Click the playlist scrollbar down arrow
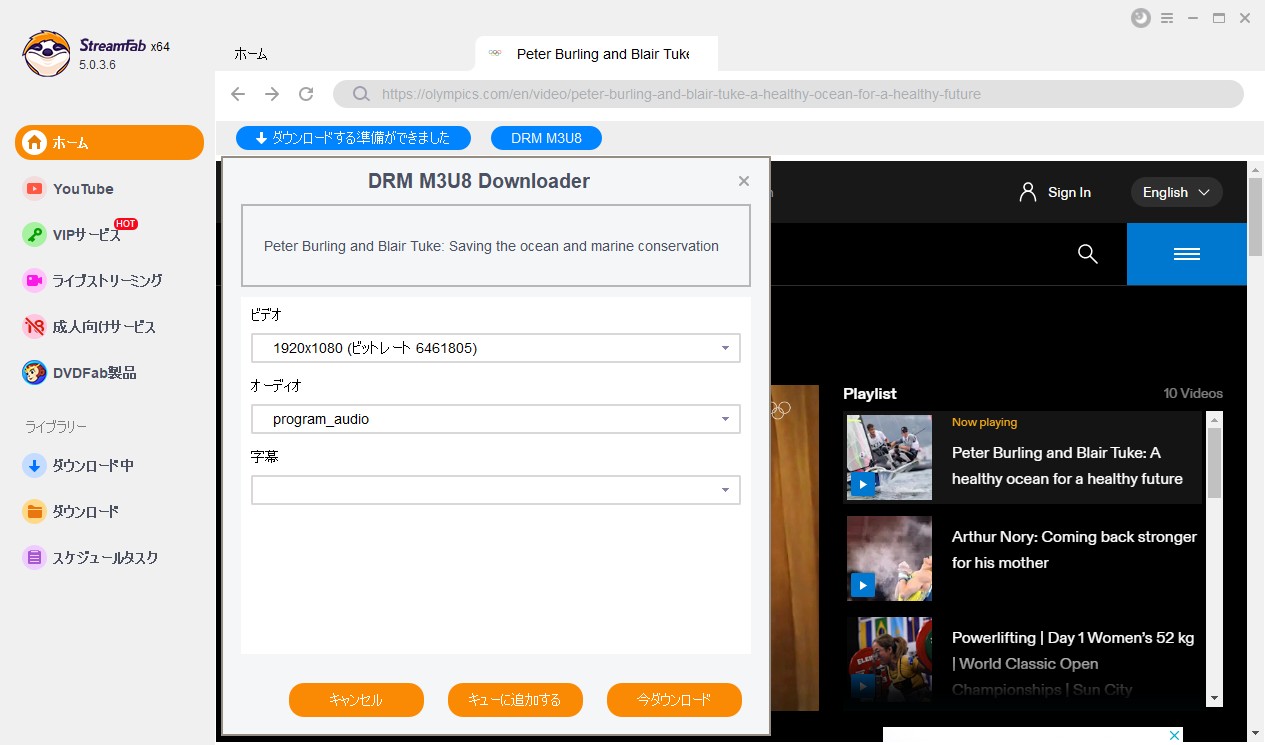This screenshot has width=1265, height=745. [1215, 698]
